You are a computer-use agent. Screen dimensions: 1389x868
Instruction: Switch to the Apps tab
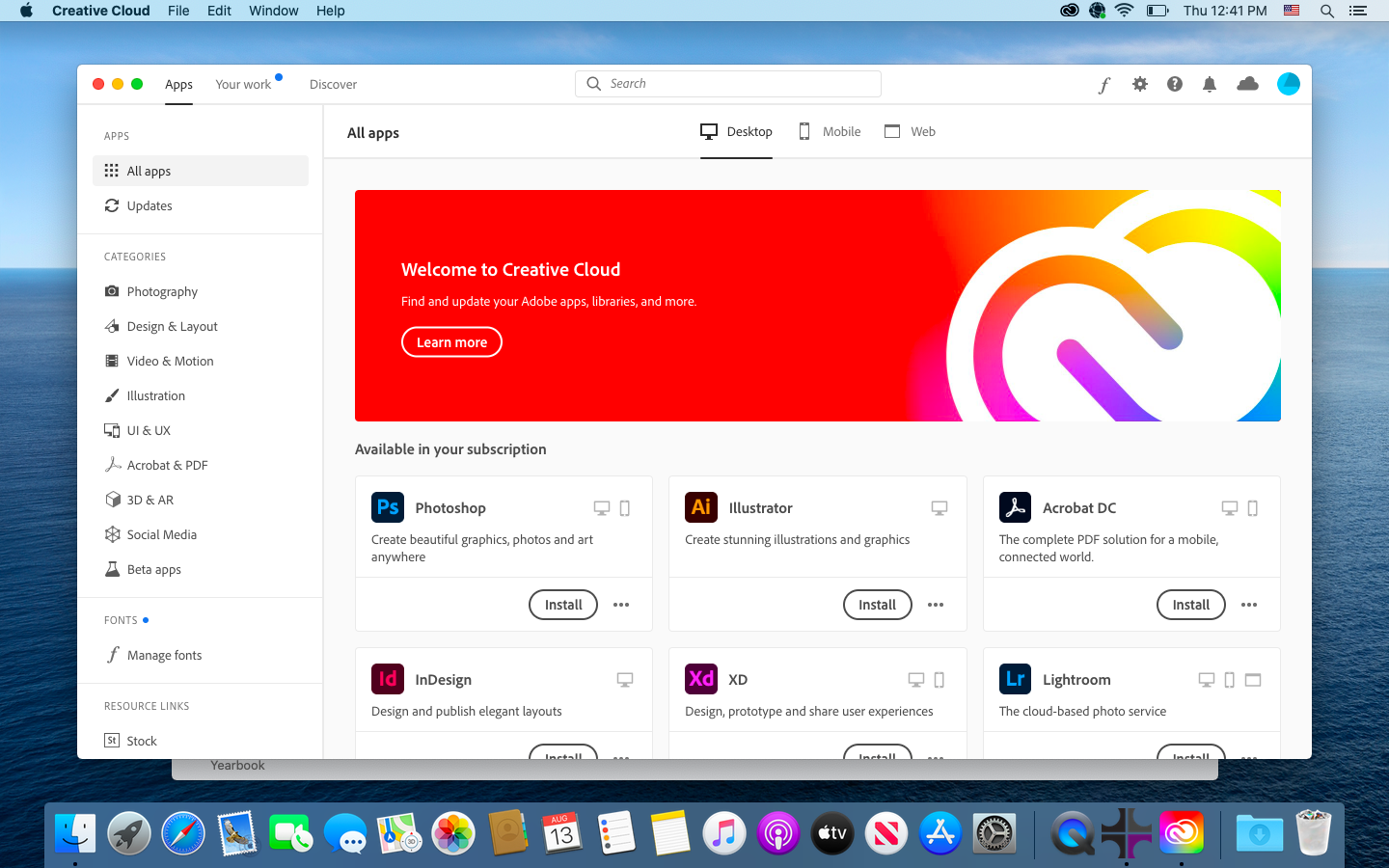tap(178, 85)
